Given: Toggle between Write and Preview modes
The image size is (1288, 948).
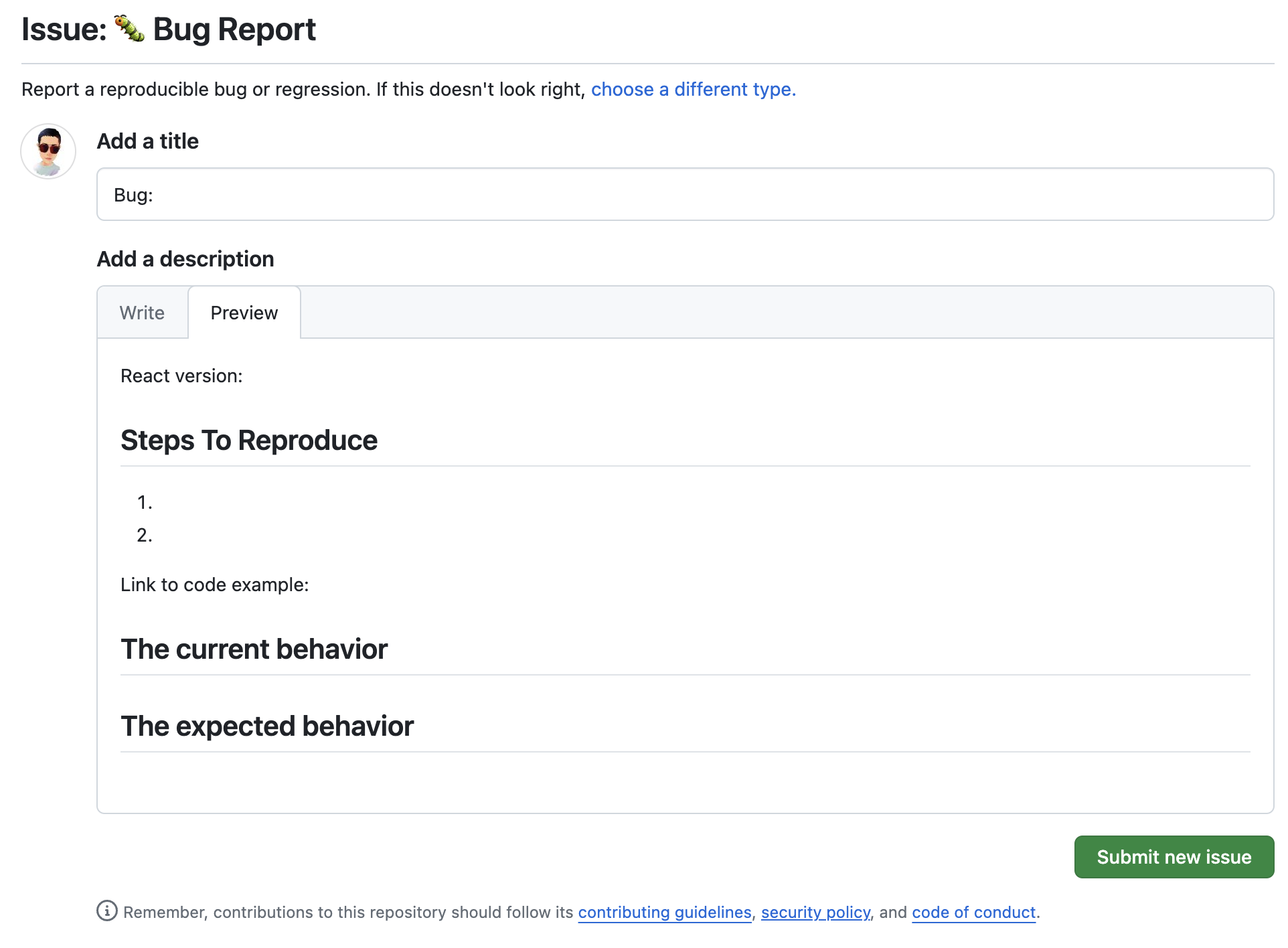Looking at the screenshot, I should 143,312.
